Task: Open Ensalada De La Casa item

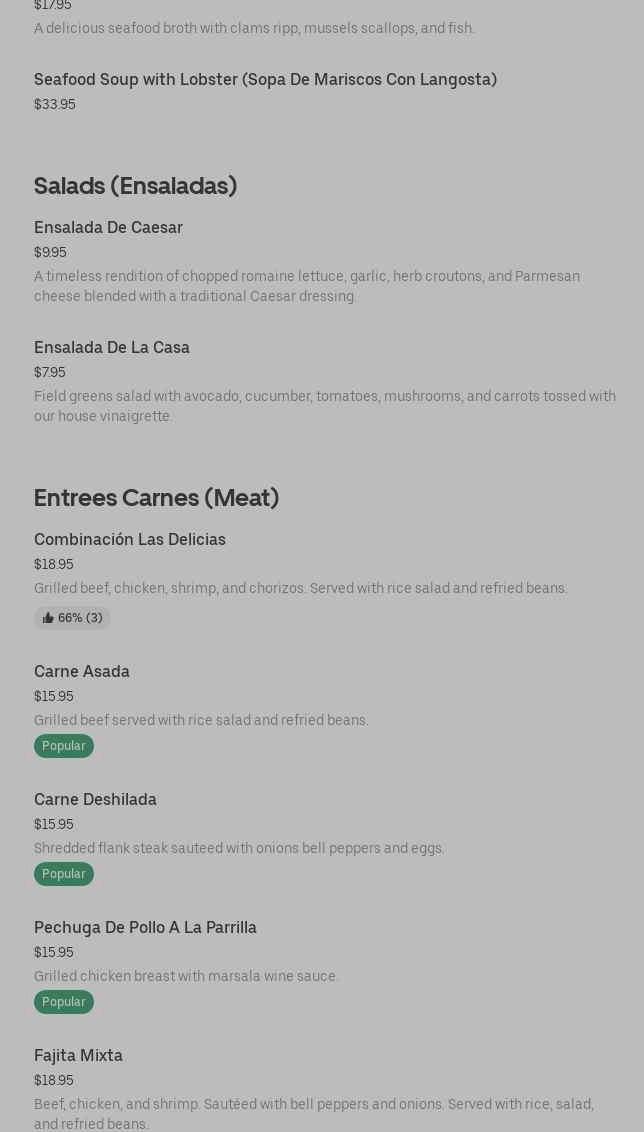Action: pos(112,348)
